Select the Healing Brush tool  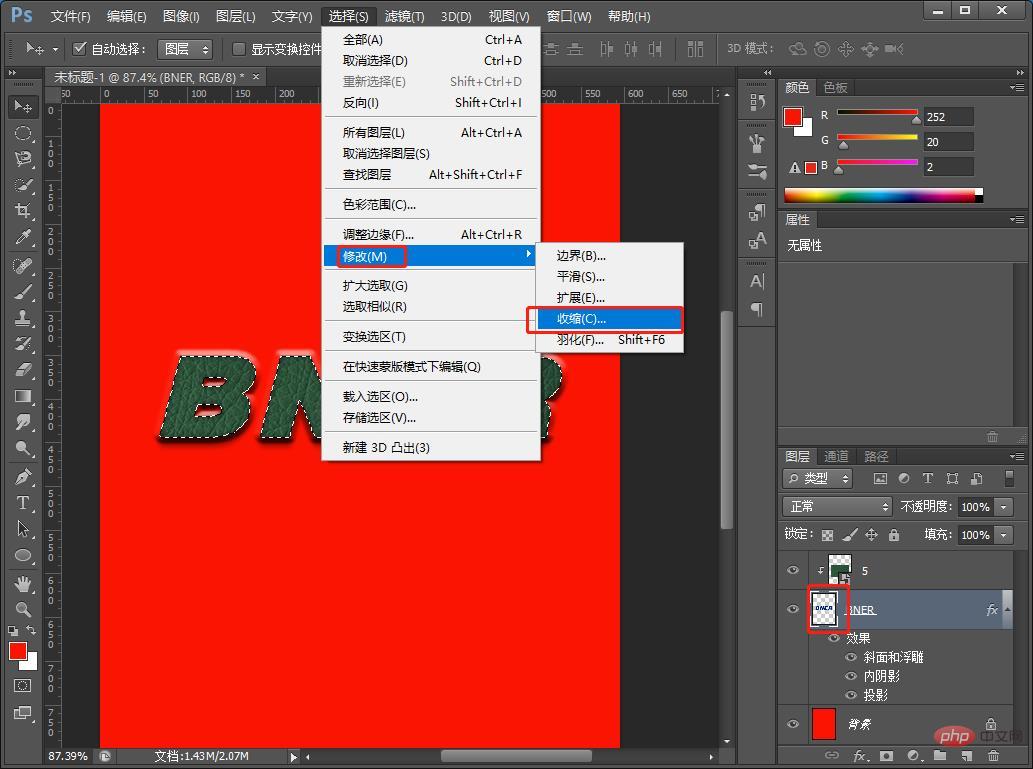(23, 266)
